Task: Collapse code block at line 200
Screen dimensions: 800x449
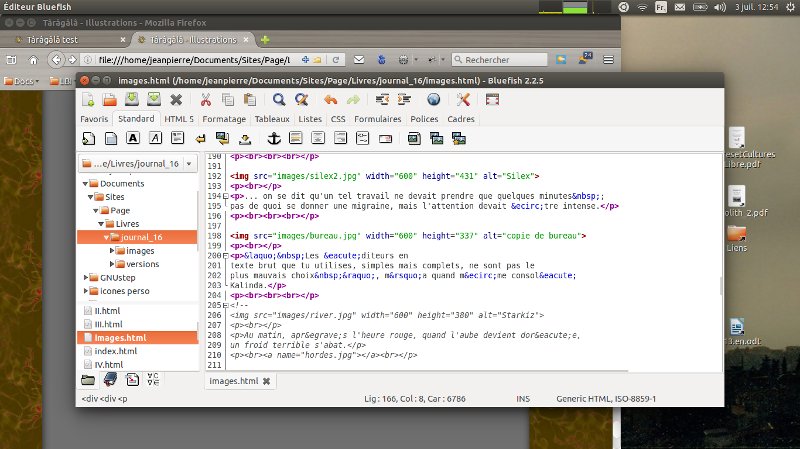Action: pos(226,256)
